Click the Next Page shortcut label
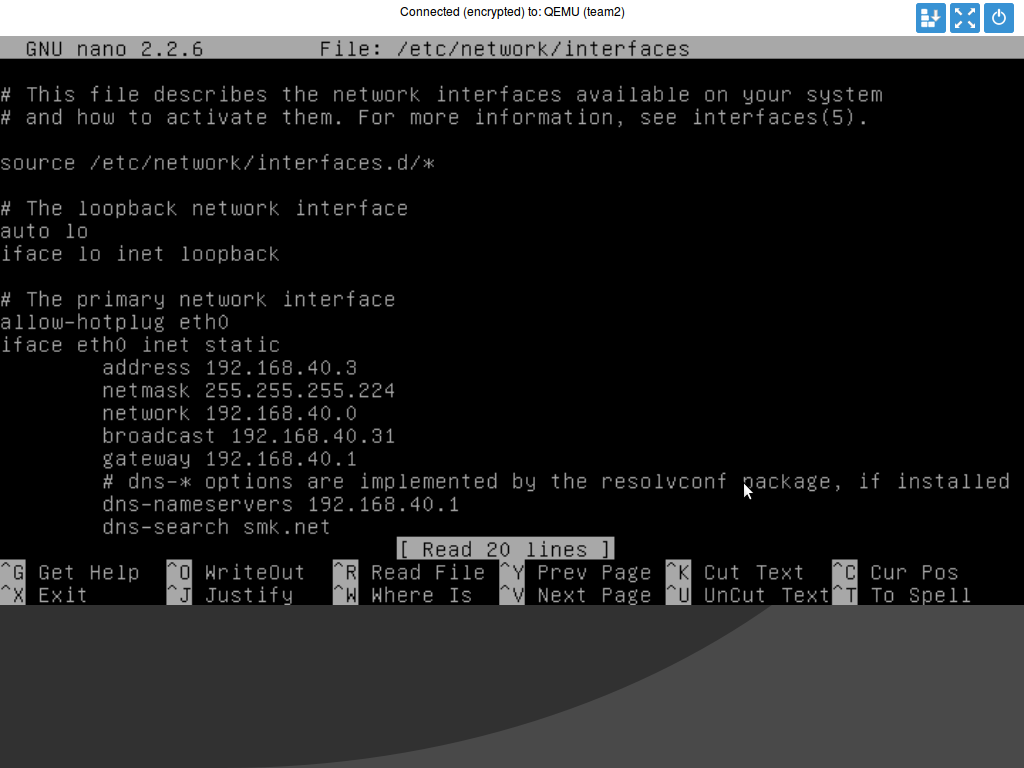1024x768 pixels. point(595,595)
